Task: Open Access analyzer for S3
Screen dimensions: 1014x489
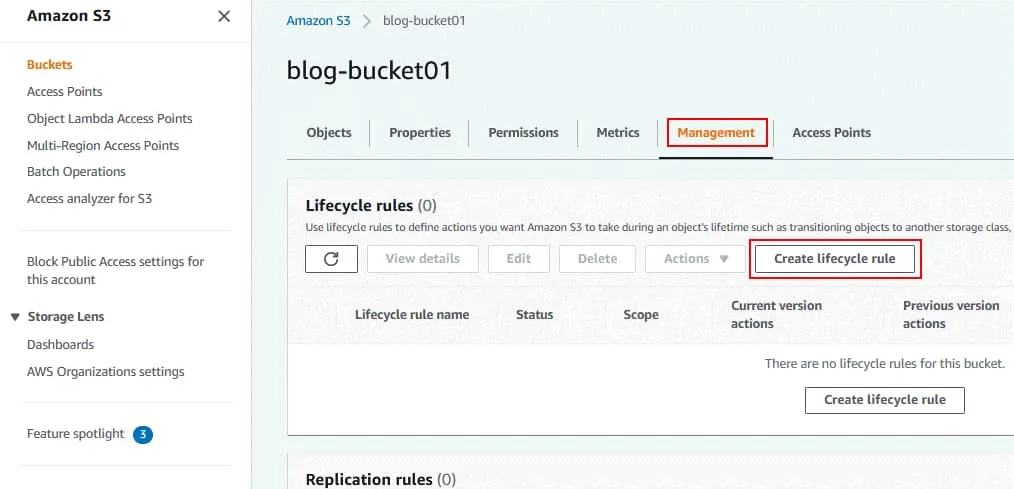Action: click(x=90, y=198)
